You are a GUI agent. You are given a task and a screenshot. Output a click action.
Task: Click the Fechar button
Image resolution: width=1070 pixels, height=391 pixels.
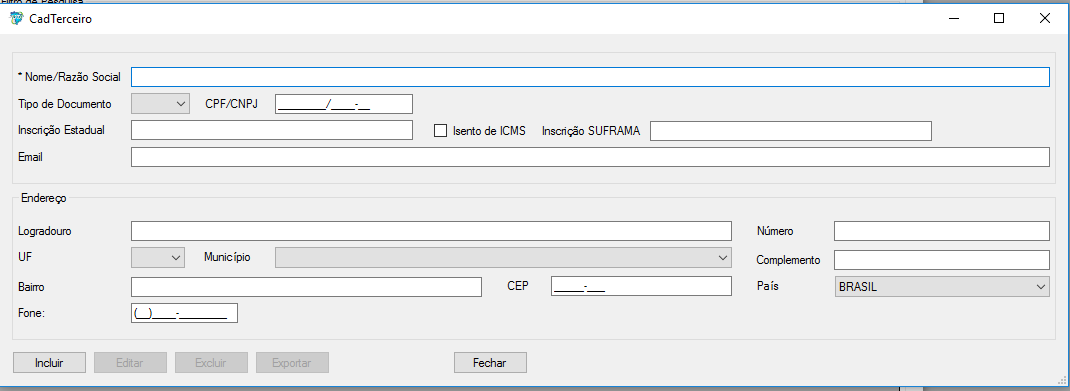(x=490, y=362)
